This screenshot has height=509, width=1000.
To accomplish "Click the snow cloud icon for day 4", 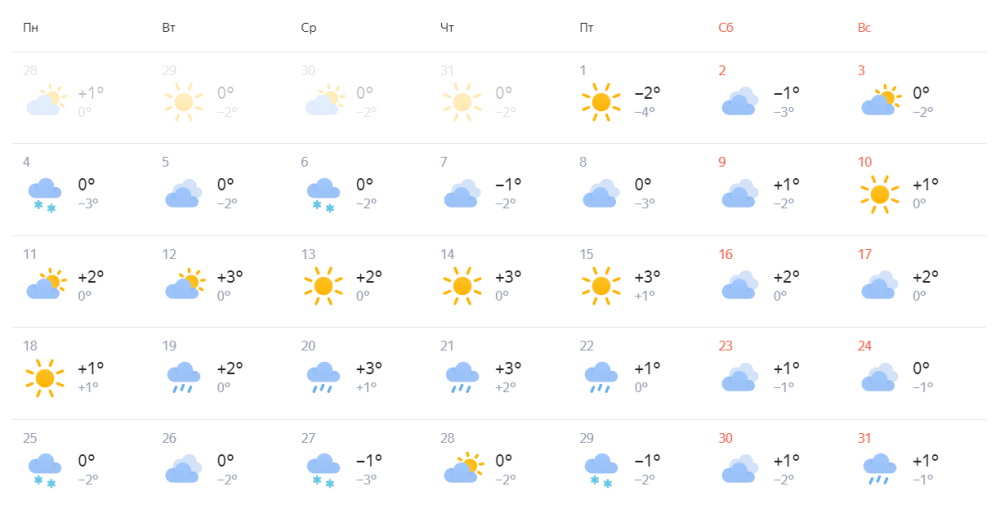I will (x=45, y=195).
